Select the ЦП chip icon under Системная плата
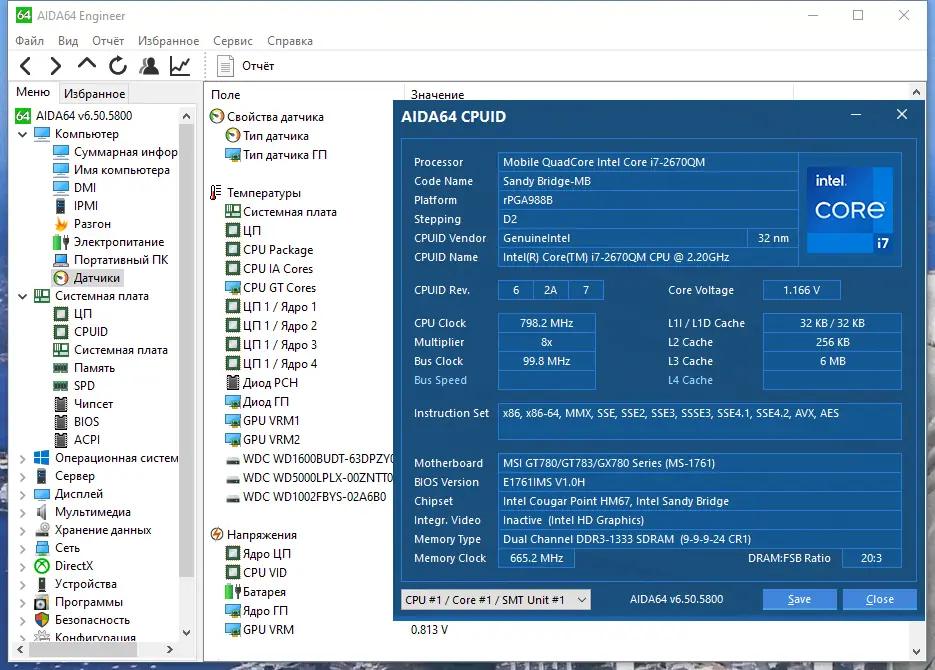The image size is (935, 670). point(61,314)
